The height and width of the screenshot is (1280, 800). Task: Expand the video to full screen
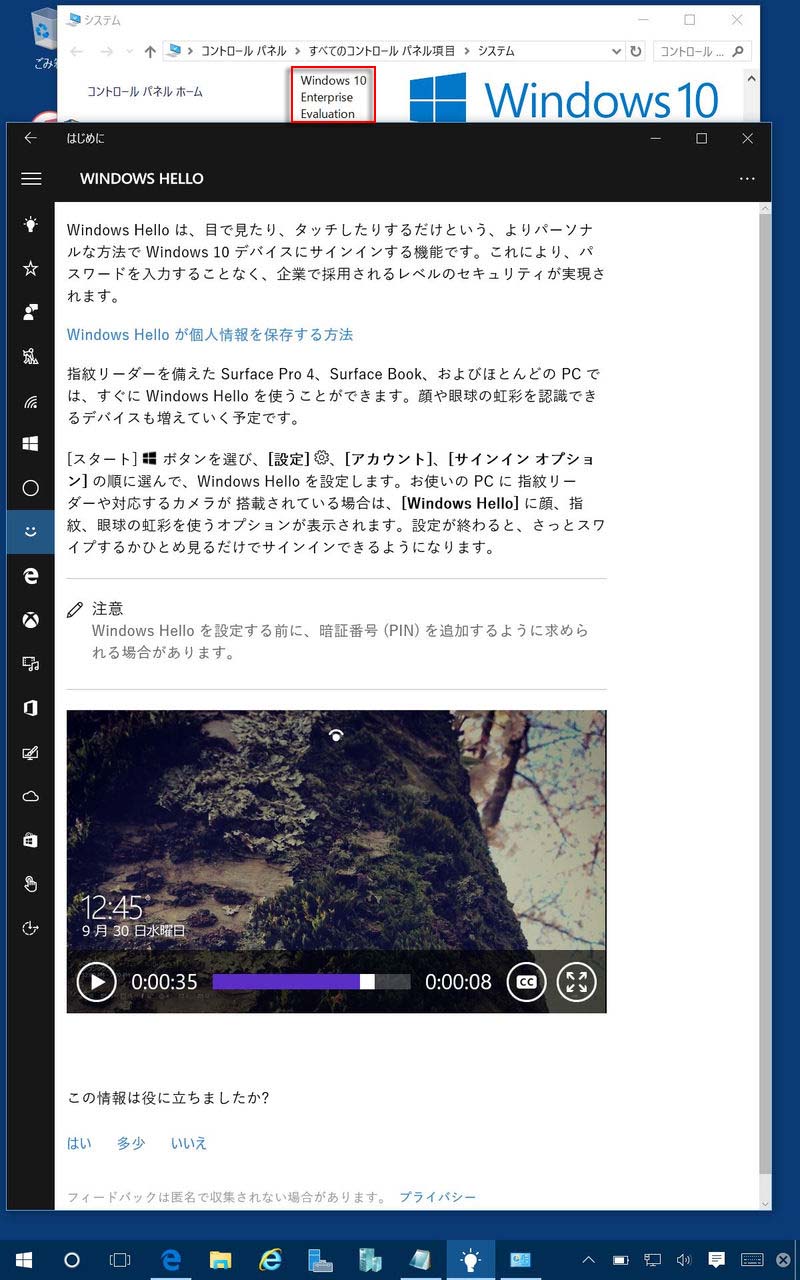coord(576,981)
